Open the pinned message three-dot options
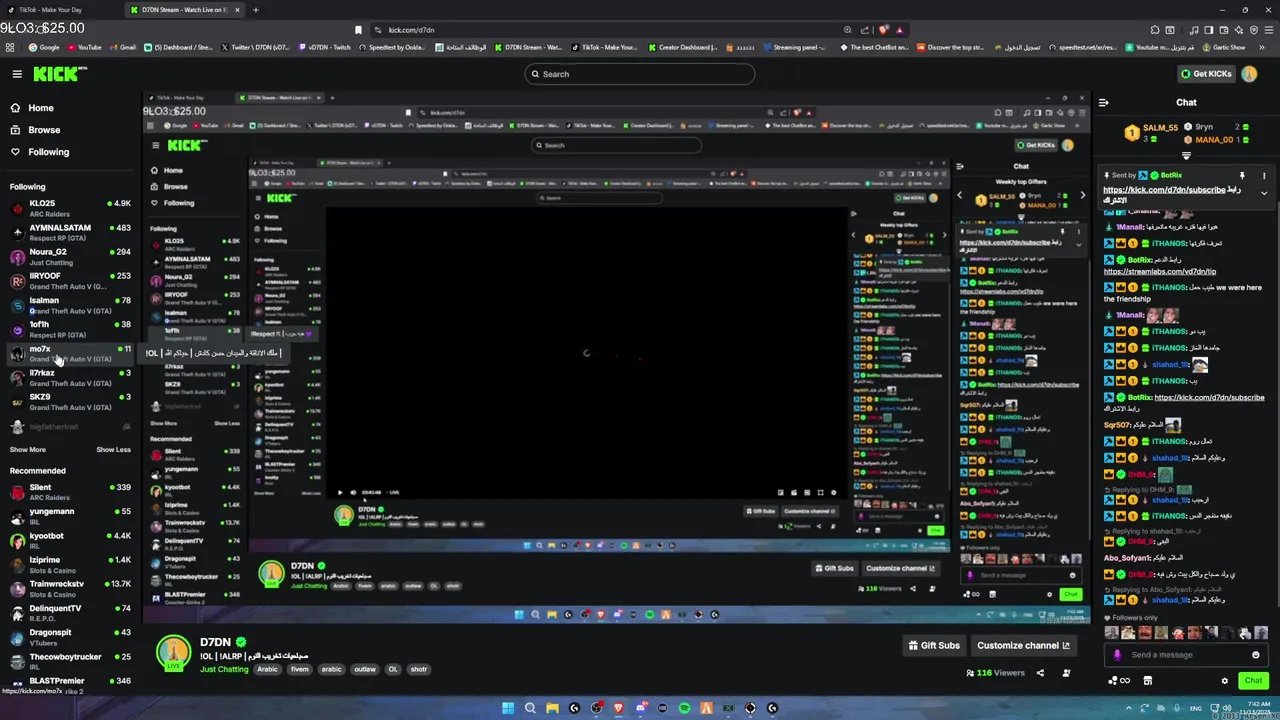Viewport: 1280px width, 720px height. (x=1264, y=175)
